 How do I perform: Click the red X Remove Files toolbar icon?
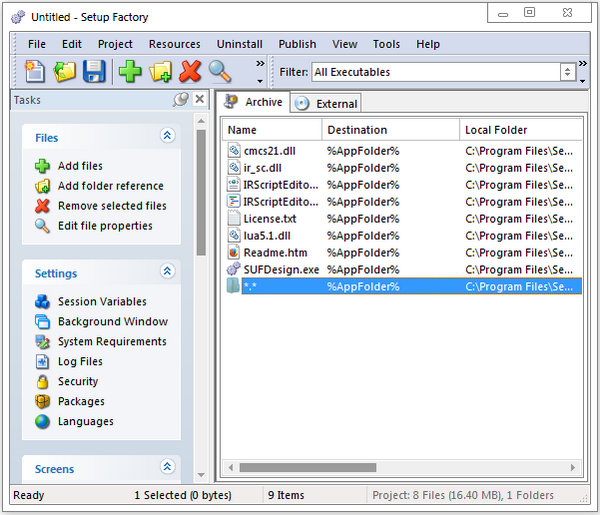point(190,71)
